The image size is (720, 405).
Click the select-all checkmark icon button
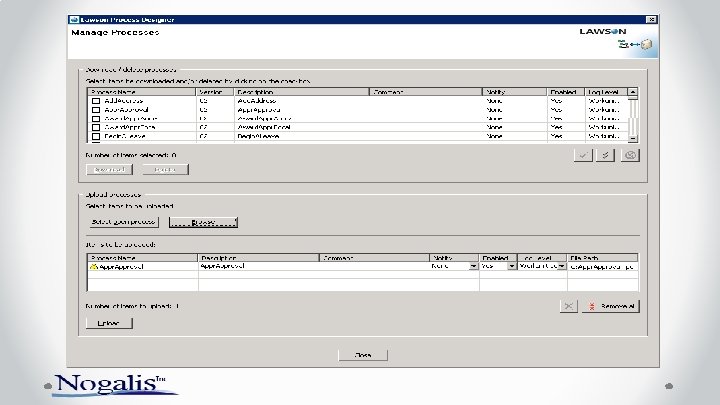pyautogui.click(x=583, y=155)
